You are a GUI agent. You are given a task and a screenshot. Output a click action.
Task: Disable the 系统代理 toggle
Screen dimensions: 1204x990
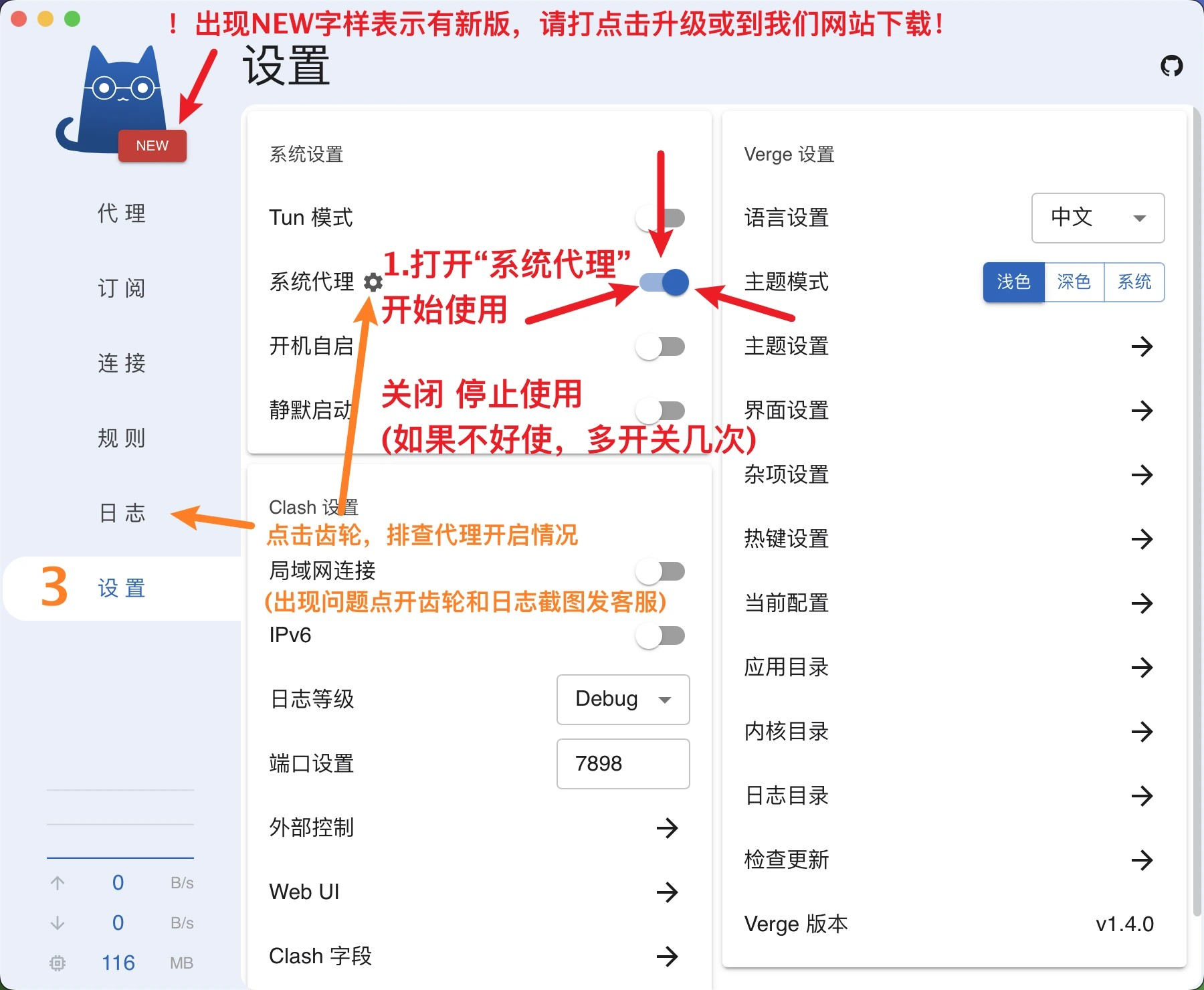pyautogui.click(x=662, y=282)
